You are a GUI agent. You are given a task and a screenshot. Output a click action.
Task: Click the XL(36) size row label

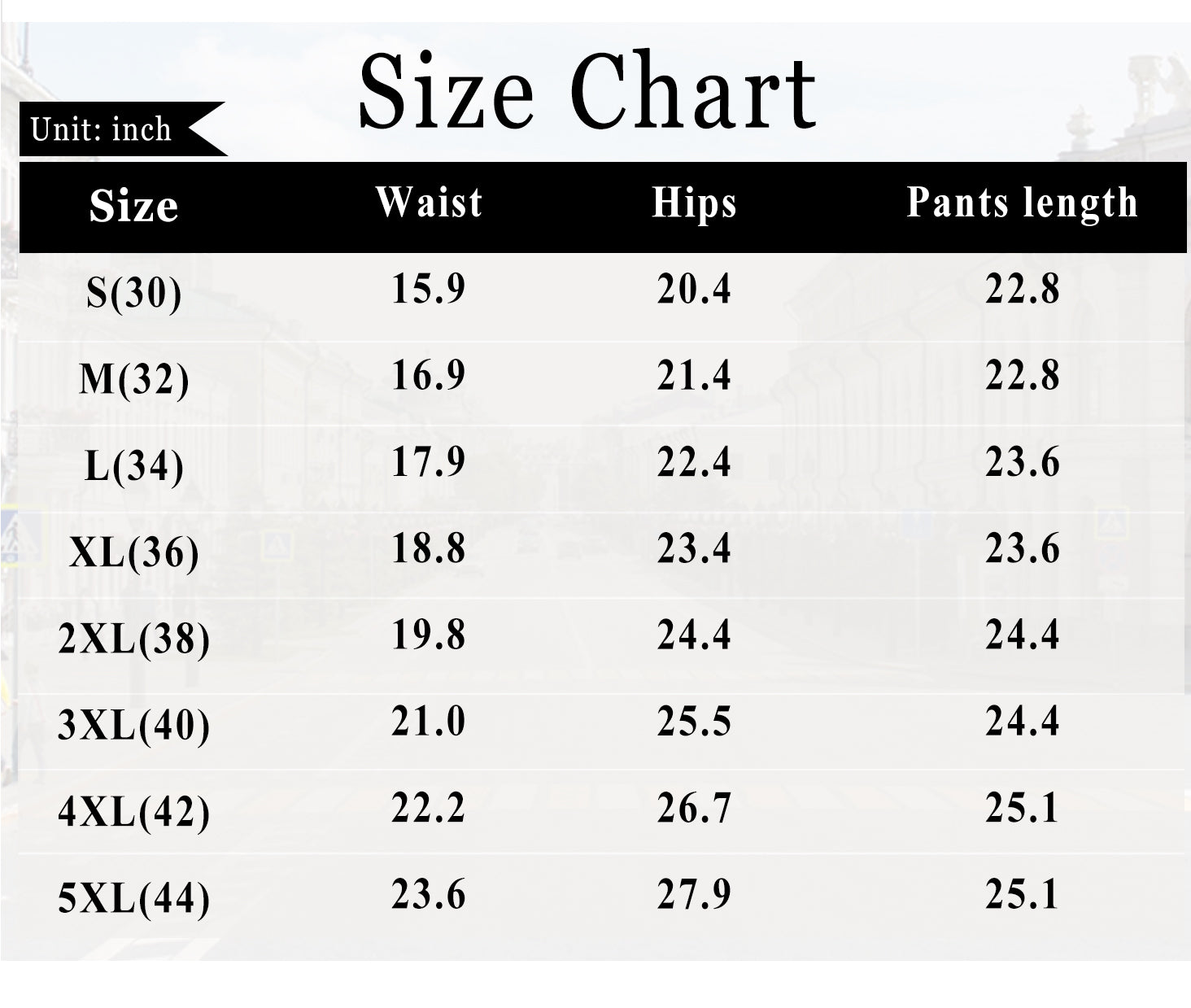pyautogui.click(x=133, y=553)
